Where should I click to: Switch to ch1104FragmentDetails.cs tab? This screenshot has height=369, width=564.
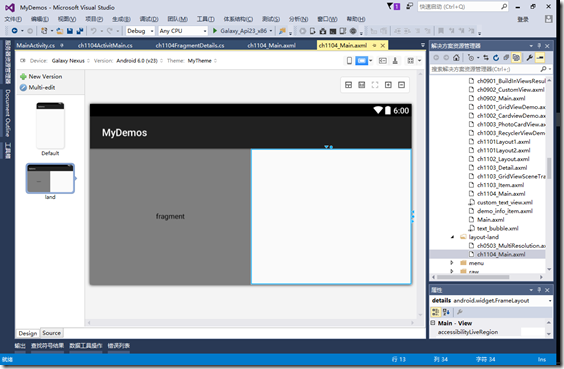[190, 45]
